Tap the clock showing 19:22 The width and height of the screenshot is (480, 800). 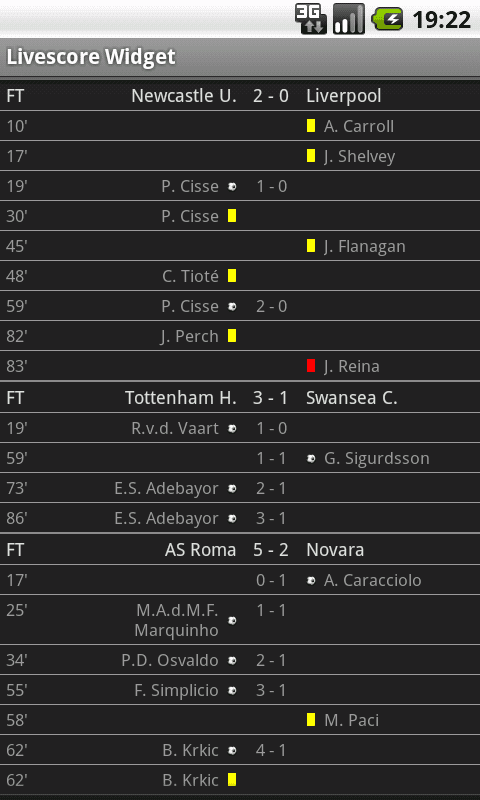(441, 20)
